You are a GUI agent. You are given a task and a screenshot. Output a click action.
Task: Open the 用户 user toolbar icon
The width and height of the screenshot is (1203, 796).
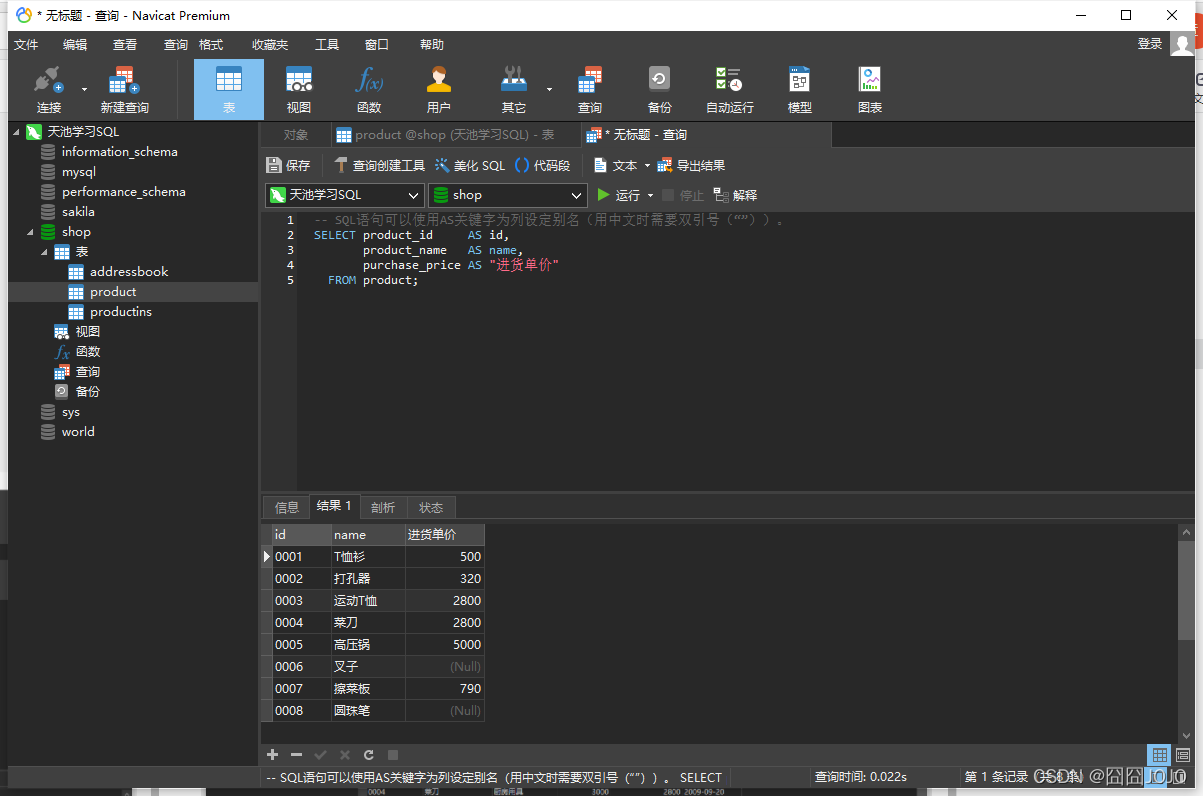tap(438, 89)
